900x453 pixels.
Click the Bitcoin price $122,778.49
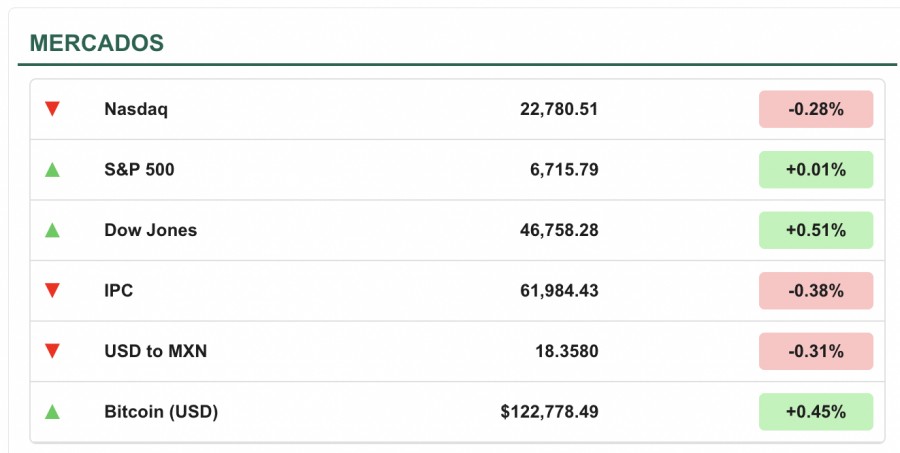549,412
